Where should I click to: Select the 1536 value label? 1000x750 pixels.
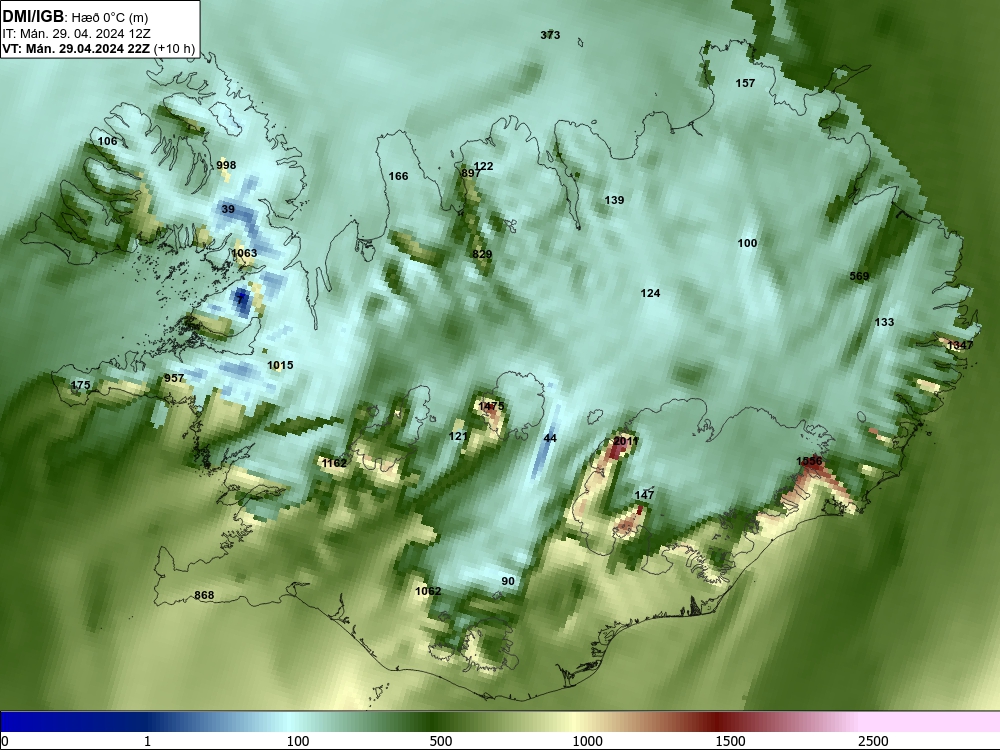coord(809,461)
